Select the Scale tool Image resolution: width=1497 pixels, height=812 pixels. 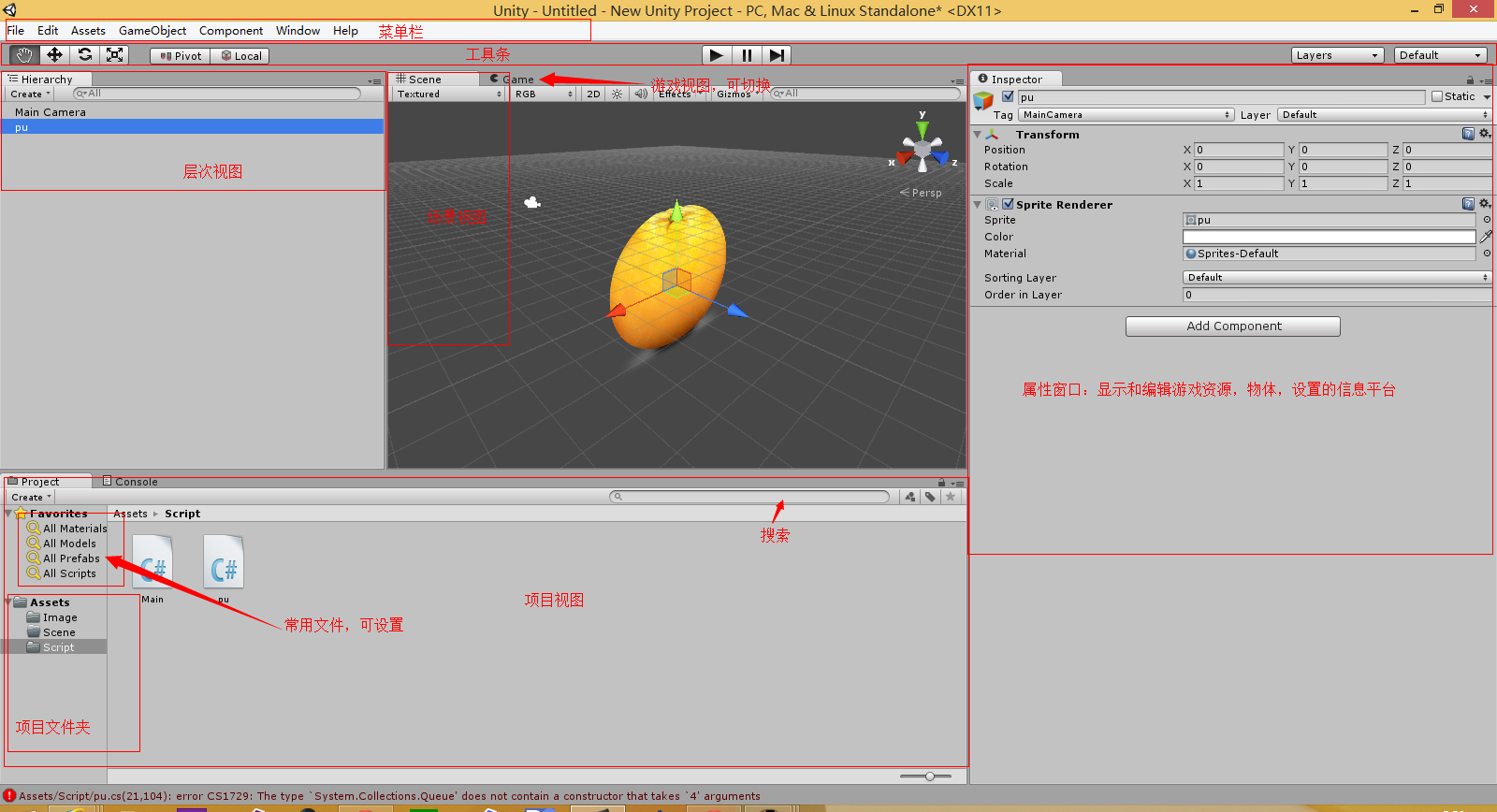tap(114, 55)
